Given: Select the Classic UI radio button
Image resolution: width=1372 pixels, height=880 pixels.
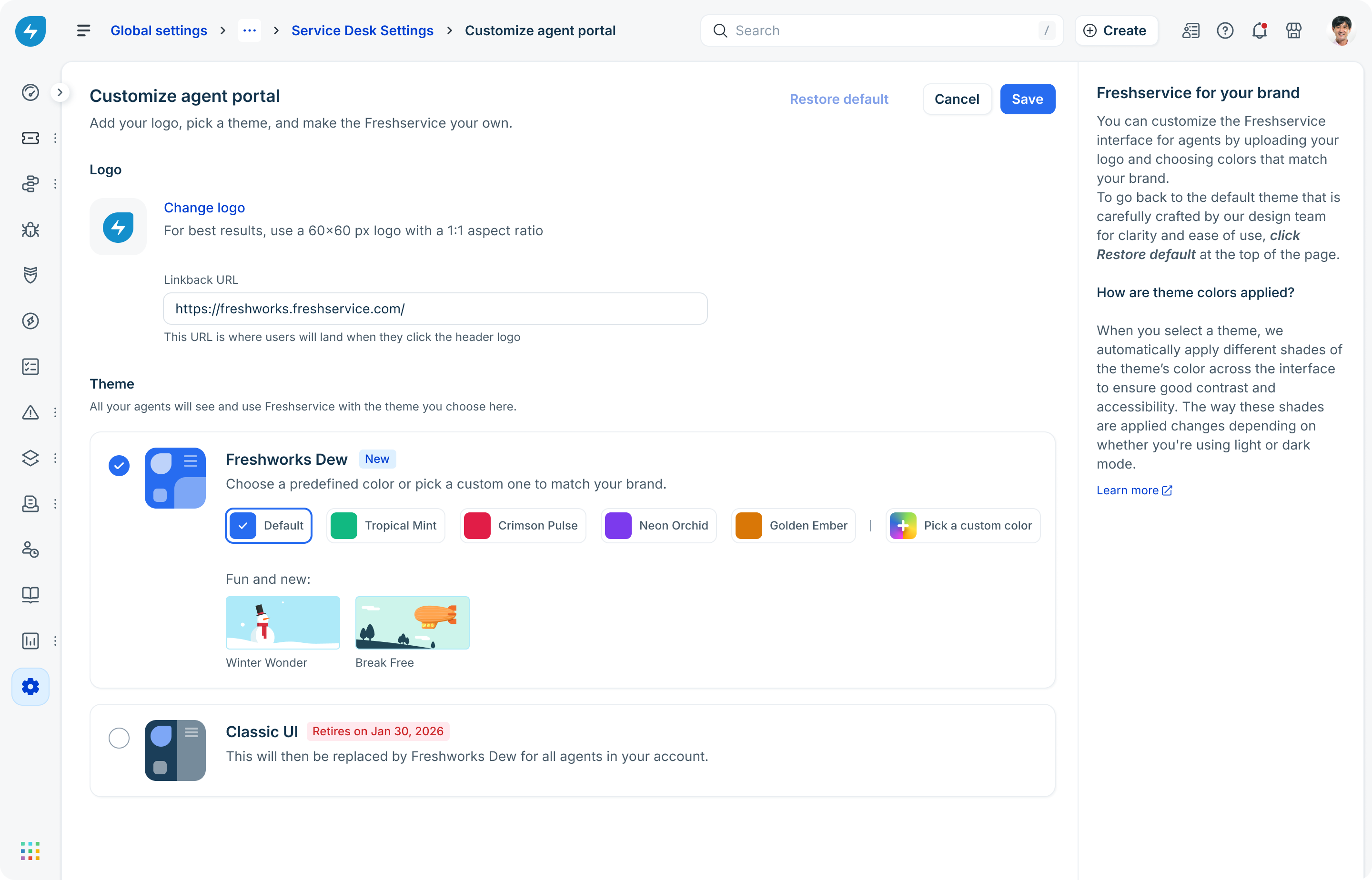Looking at the screenshot, I should (119, 738).
